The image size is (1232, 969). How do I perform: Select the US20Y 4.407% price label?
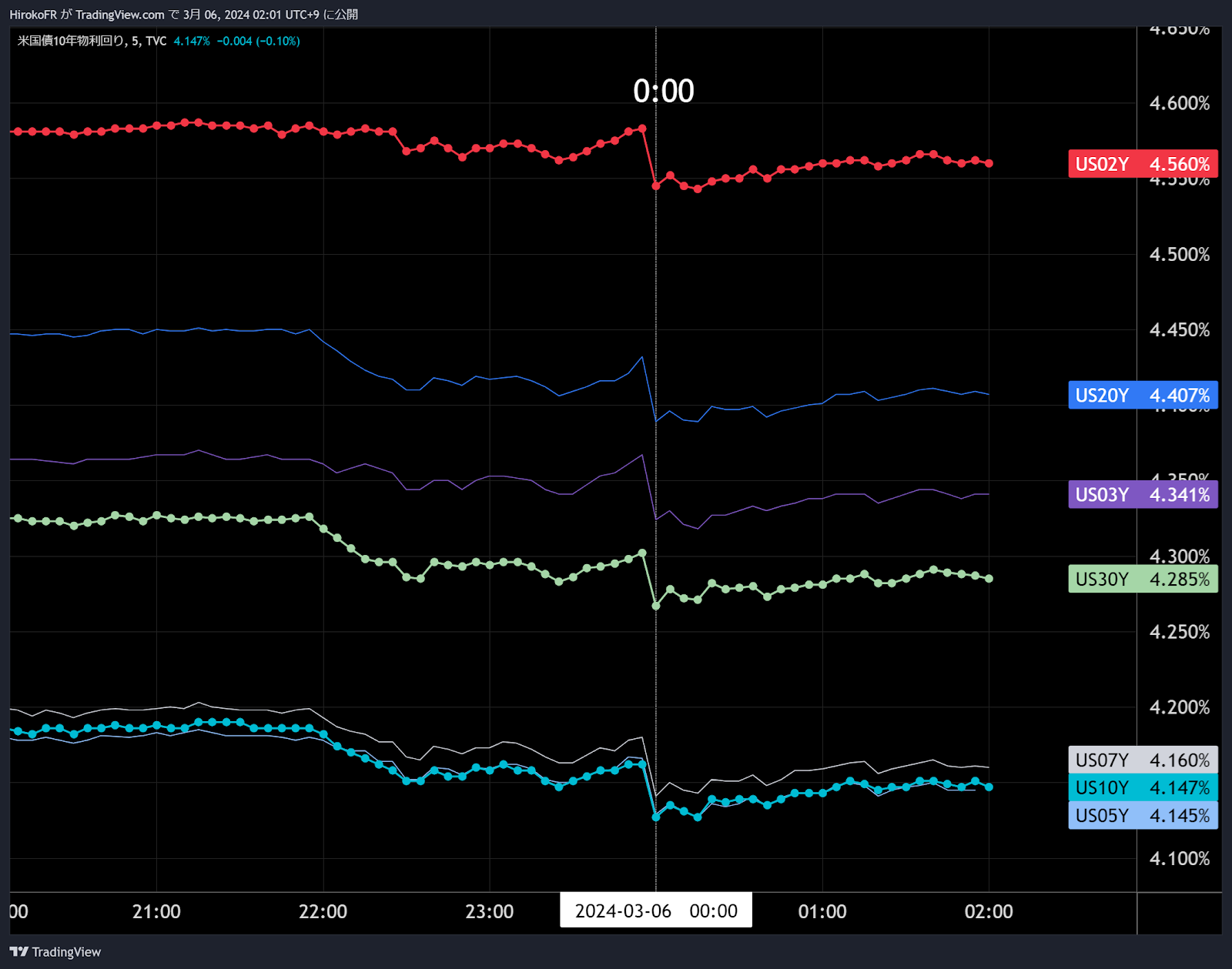1143,395
